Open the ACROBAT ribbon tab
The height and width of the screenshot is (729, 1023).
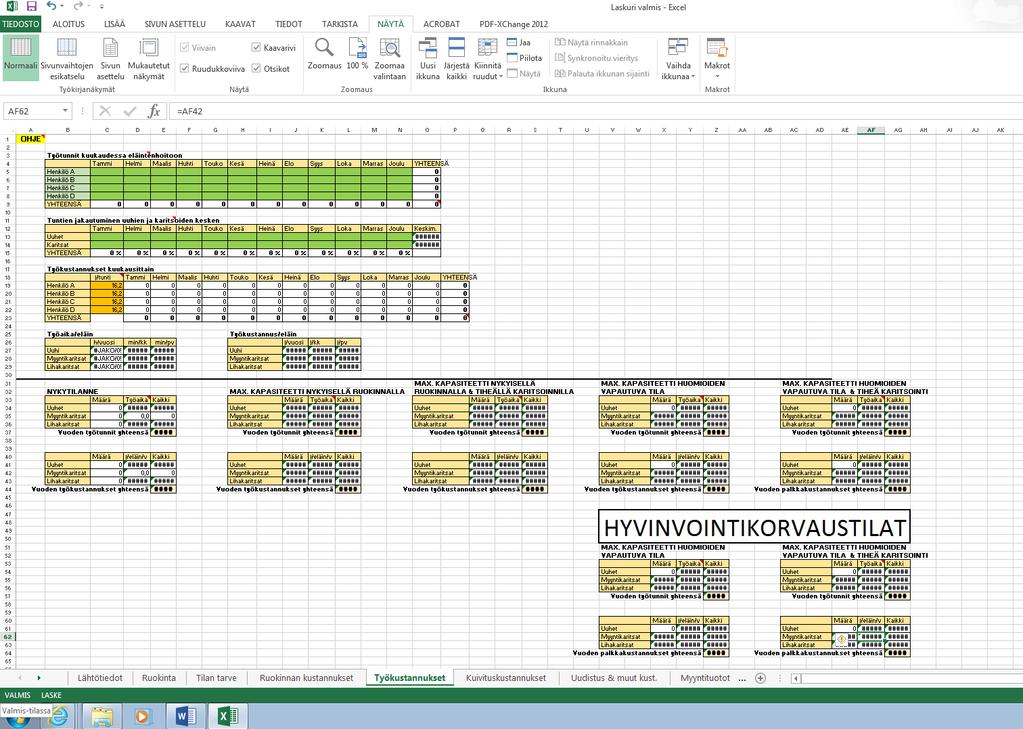click(x=441, y=24)
